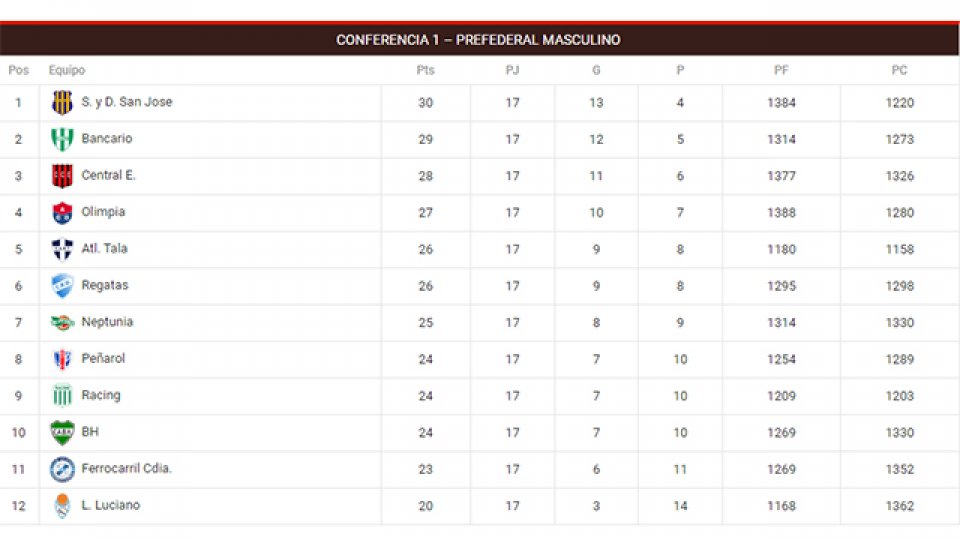Click the PJ column header
Viewport: 960px width, 540px height.
pyautogui.click(x=512, y=71)
